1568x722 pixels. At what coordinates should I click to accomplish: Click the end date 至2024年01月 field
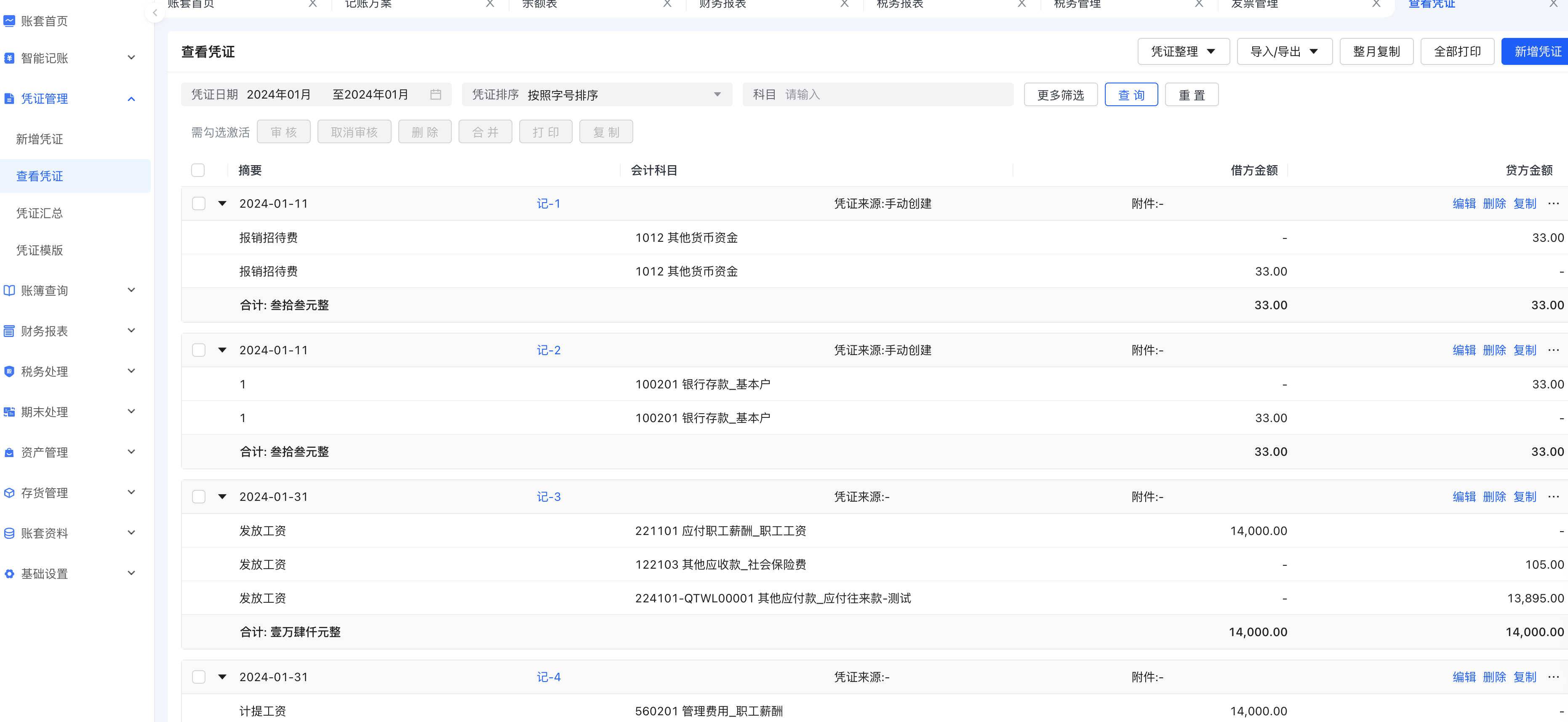370,94
